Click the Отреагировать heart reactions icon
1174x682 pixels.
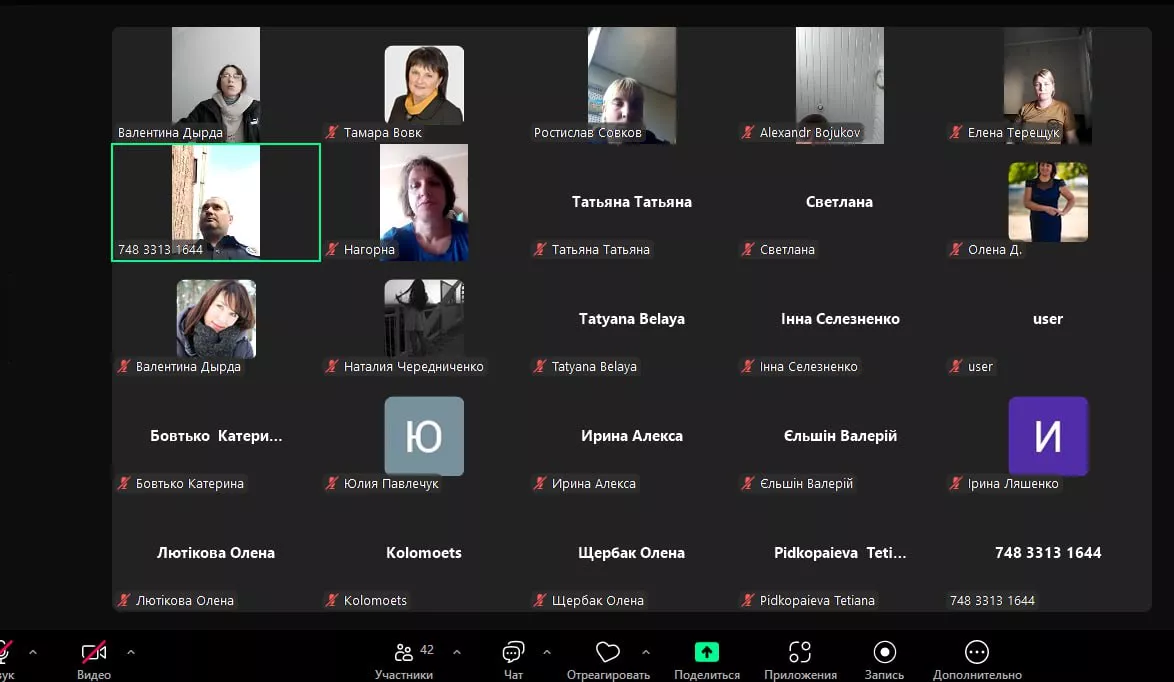(x=607, y=653)
